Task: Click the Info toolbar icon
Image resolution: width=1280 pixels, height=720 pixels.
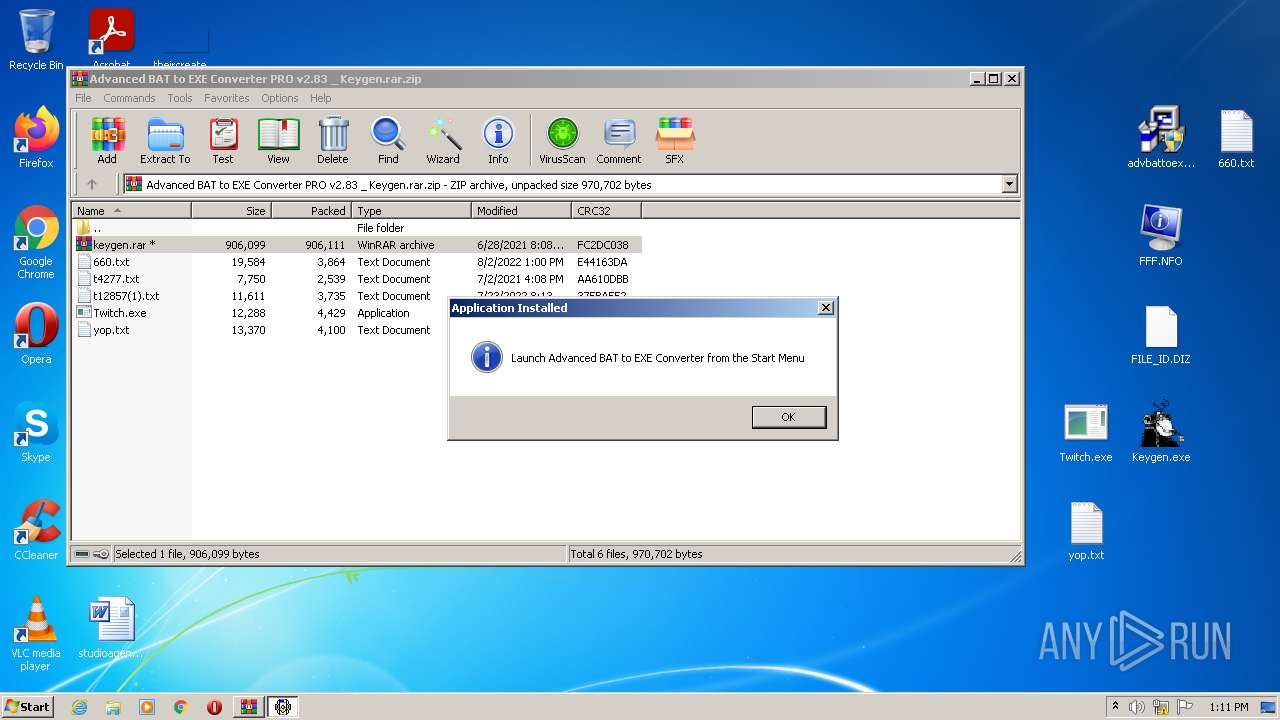Action: click(x=498, y=141)
